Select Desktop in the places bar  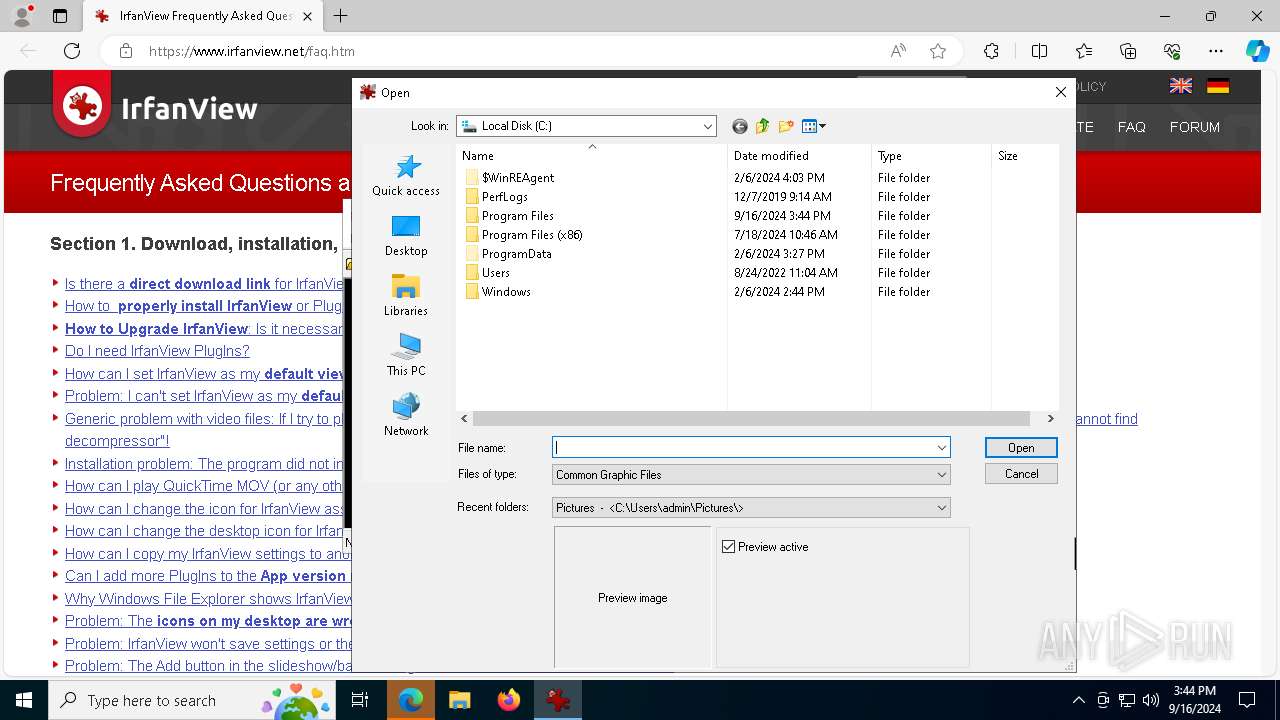(406, 235)
